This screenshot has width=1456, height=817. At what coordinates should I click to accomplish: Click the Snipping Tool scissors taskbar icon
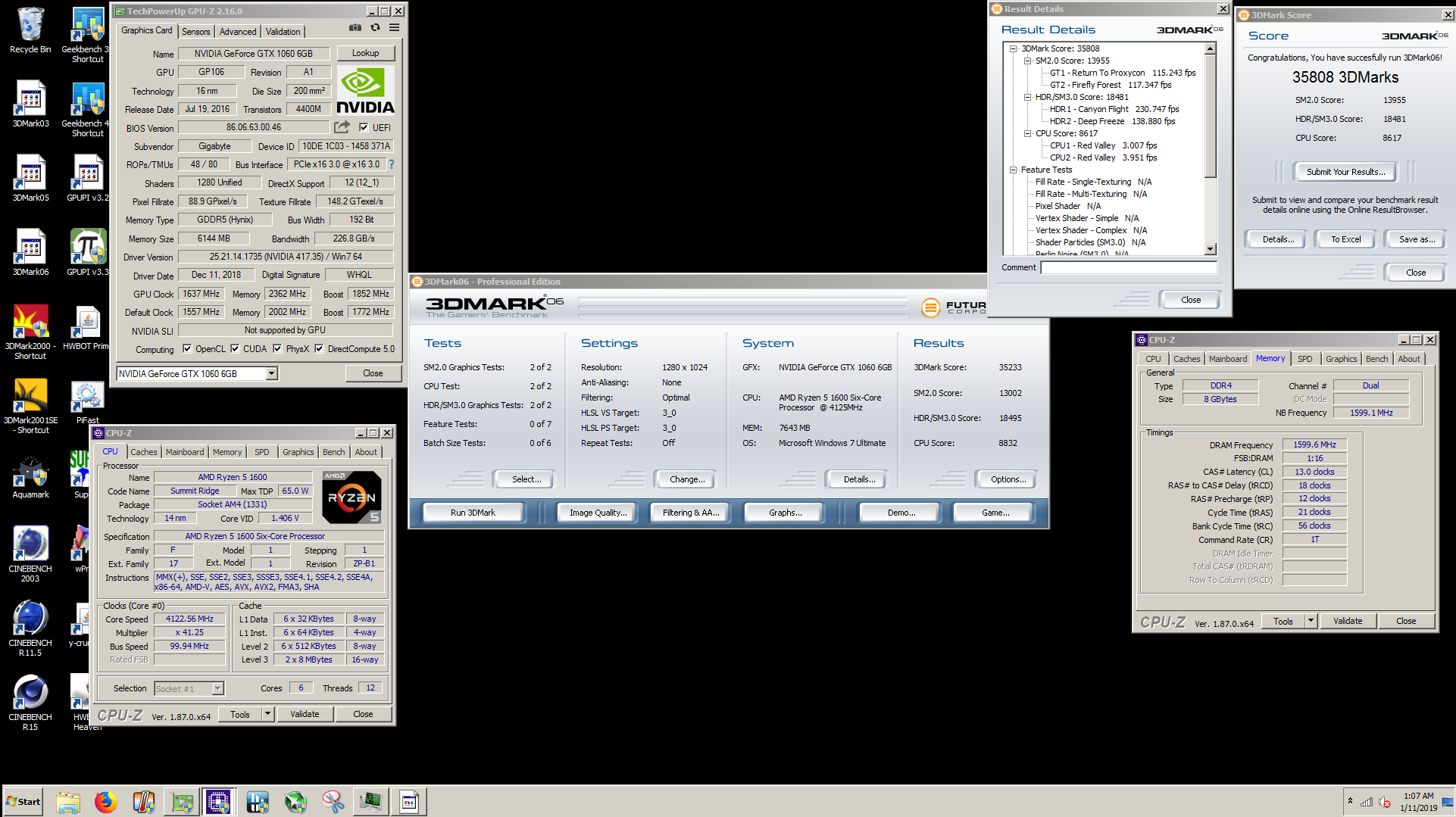333,802
